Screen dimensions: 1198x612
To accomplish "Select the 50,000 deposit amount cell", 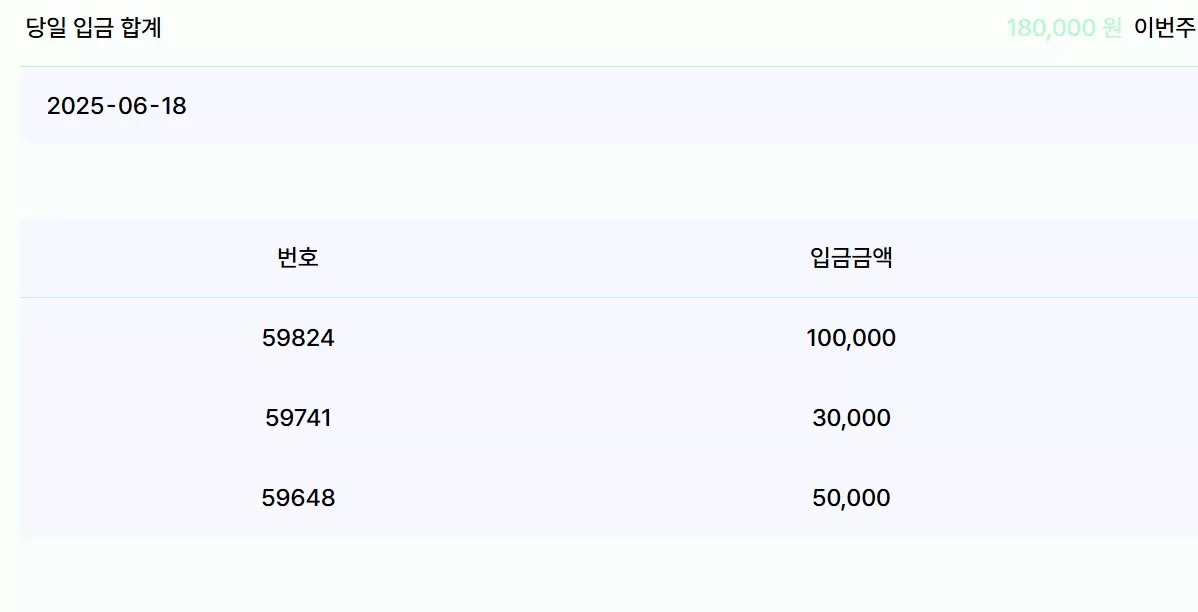I will coord(851,498).
